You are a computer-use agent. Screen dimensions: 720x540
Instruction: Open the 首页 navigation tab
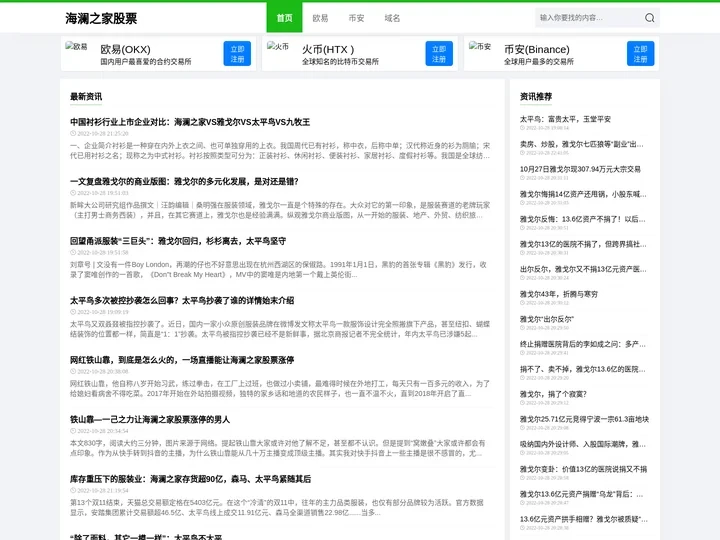[x=284, y=17]
